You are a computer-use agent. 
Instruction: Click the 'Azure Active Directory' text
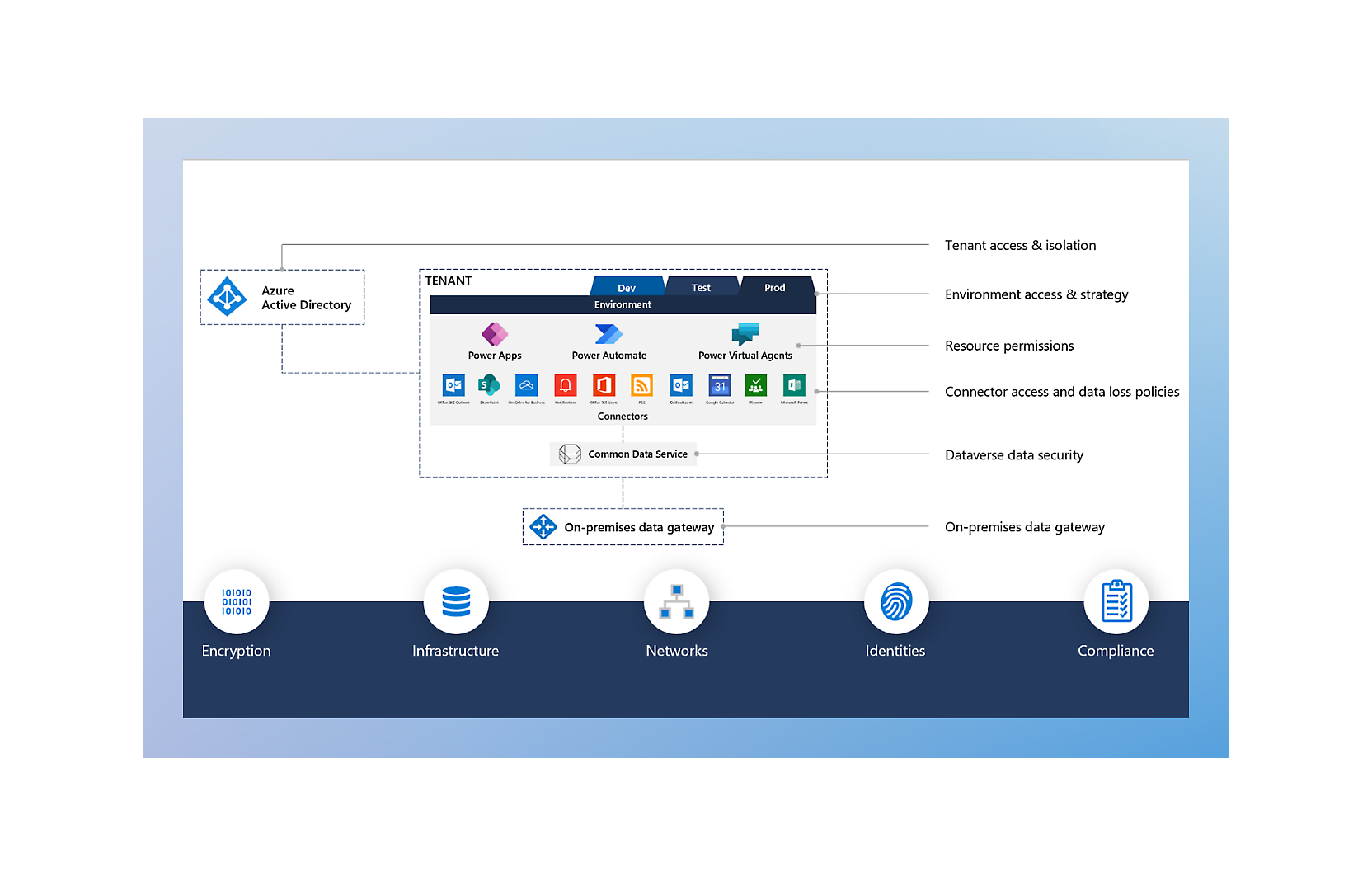click(306, 298)
